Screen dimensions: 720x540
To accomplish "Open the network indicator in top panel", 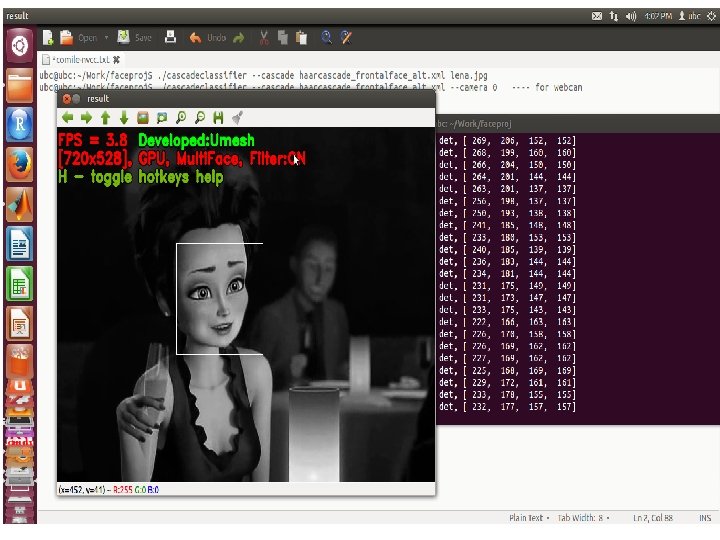I will click(x=614, y=16).
